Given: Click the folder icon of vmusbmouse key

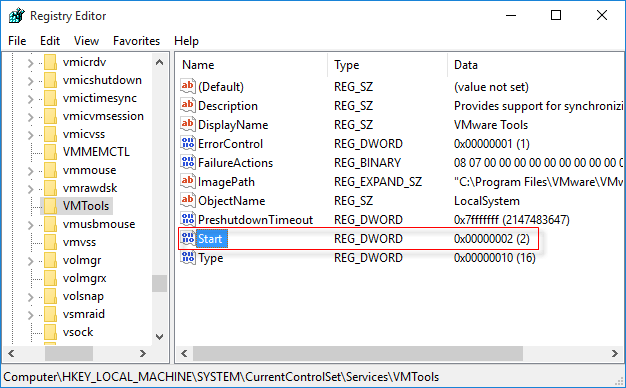Looking at the screenshot, I should click(50, 224).
